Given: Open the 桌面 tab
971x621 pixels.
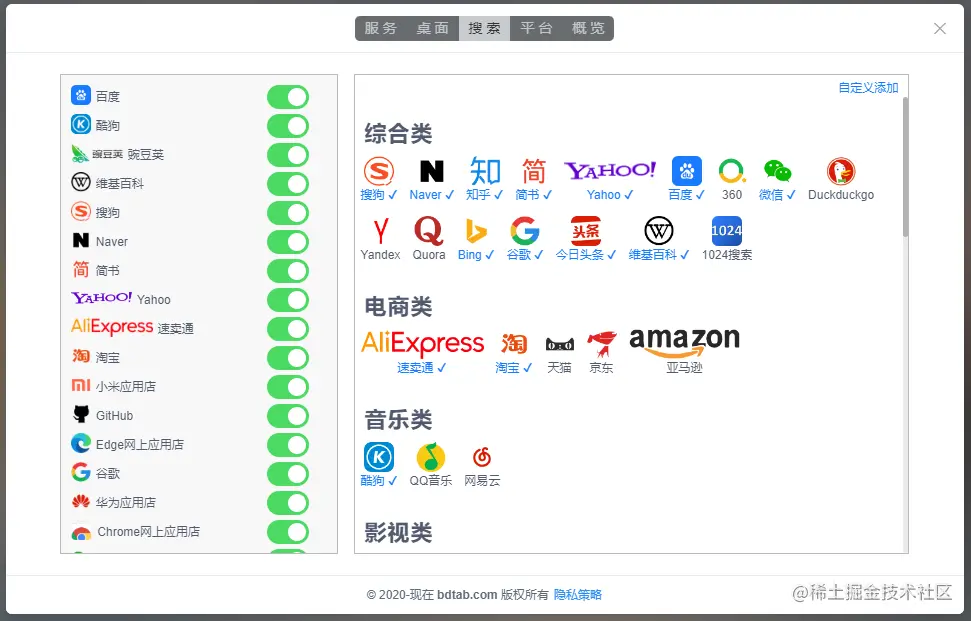Looking at the screenshot, I should pos(433,28).
